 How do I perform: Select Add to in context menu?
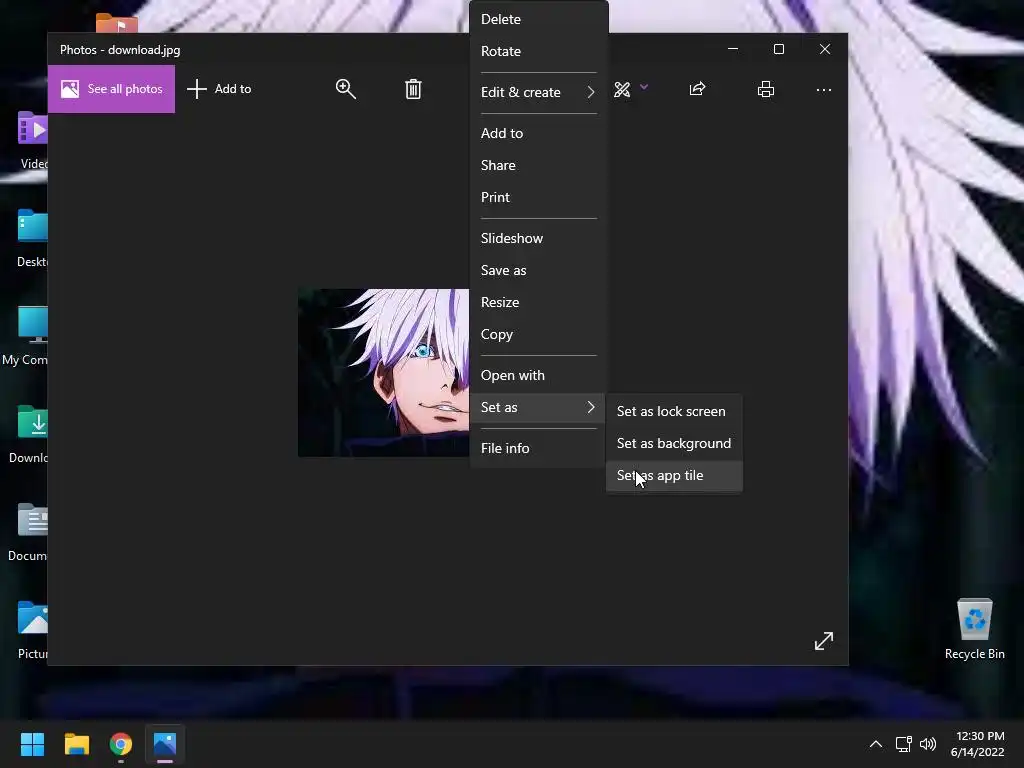(x=539, y=133)
